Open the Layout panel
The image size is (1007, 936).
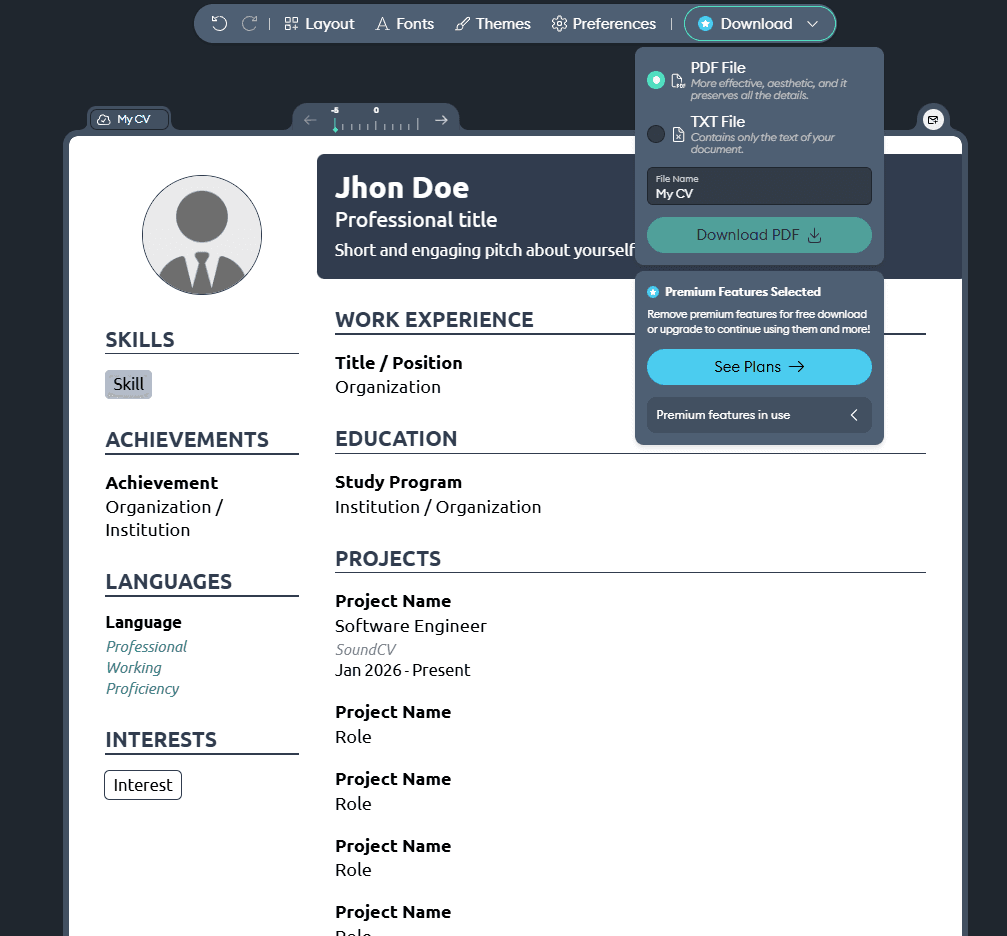319,23
